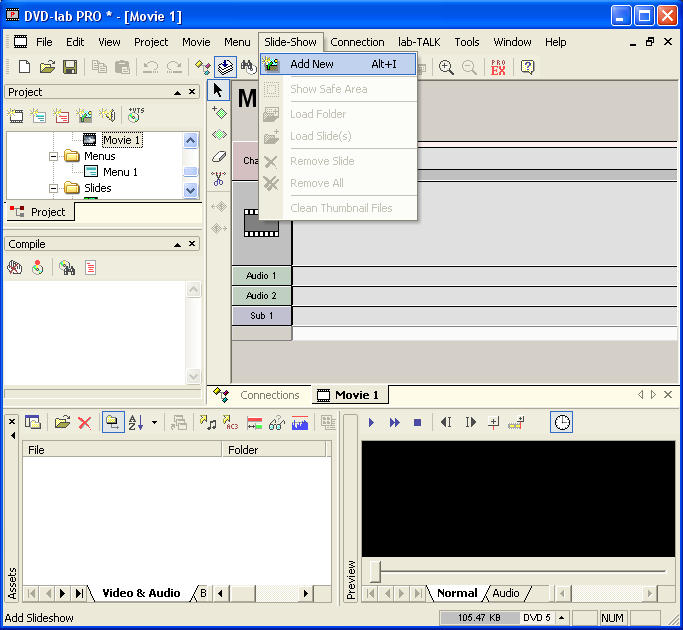Image resolution: width=683 pixels, height=630 pixels.
Task: Select the Video & Audio assets tab
Action: 141,593
